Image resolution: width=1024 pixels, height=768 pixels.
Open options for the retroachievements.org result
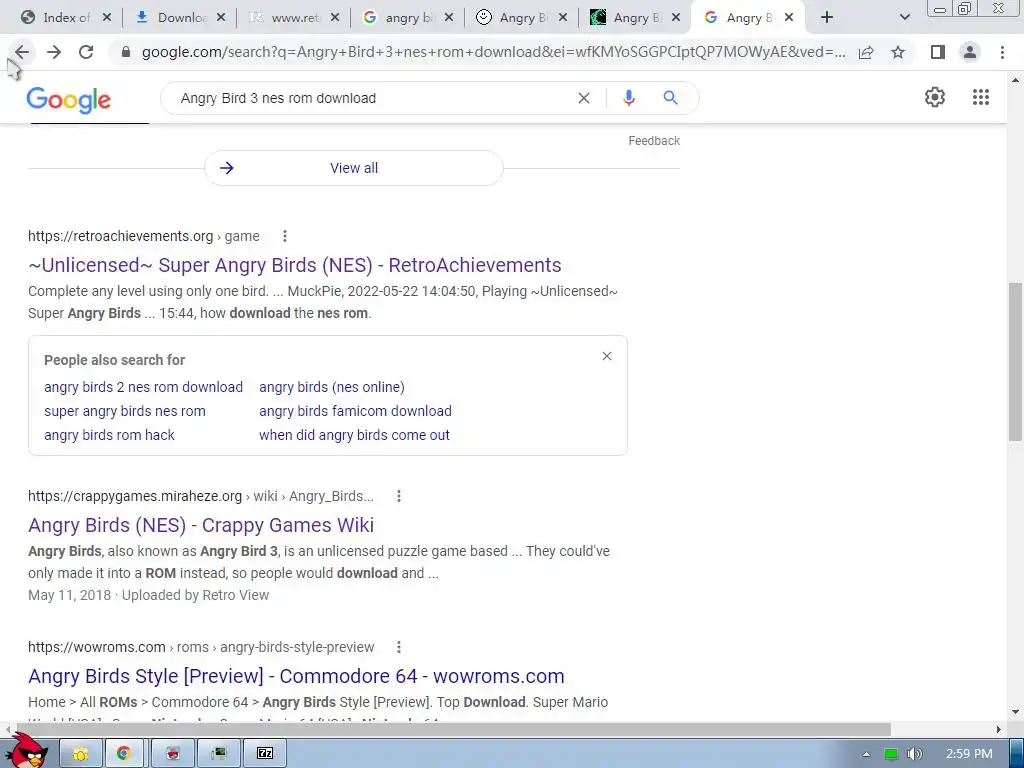coord(285,236)
